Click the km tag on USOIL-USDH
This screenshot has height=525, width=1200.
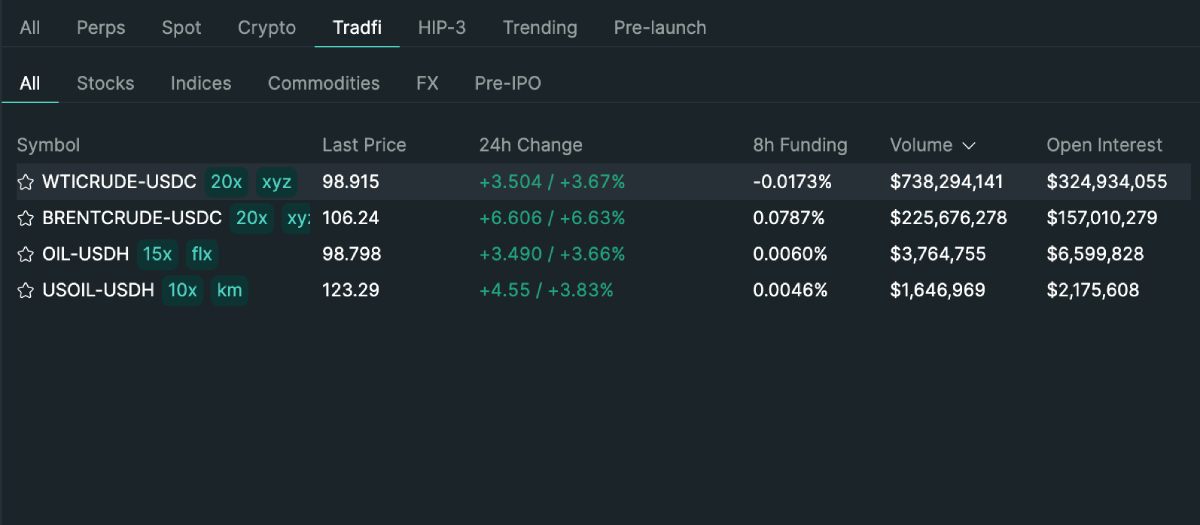tap(229, 290)
